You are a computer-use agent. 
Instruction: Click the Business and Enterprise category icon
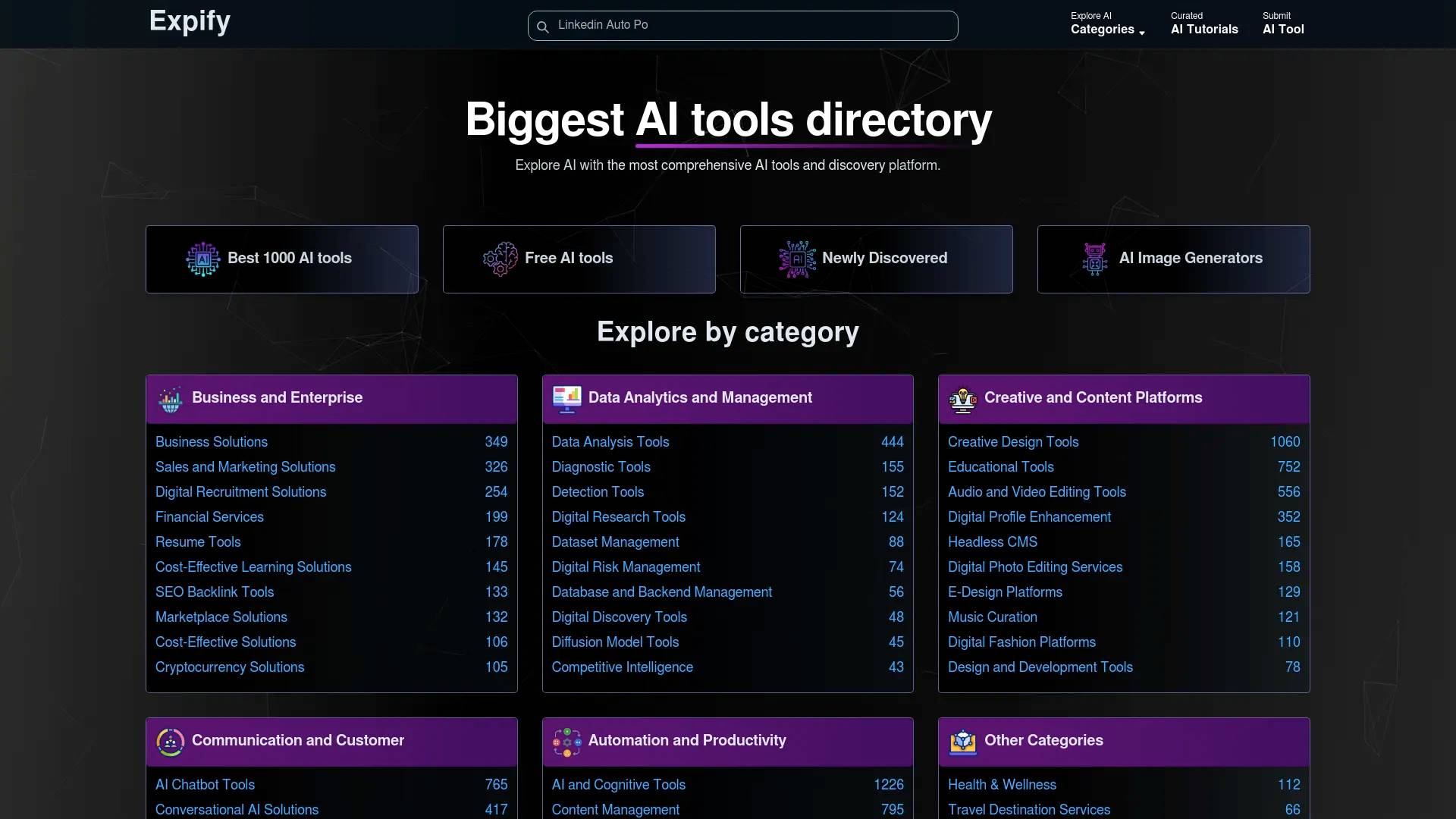171,400
